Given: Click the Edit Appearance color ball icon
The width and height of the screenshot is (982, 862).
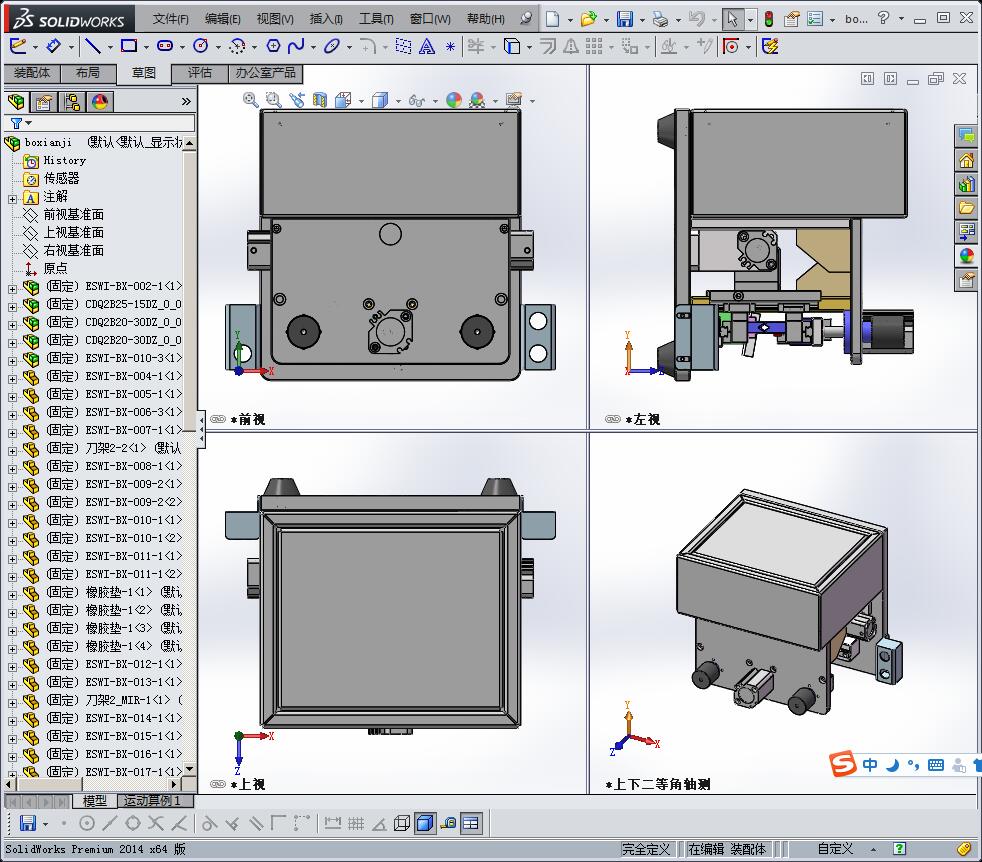Looking at the screenshot, I should (x=454, y=100).
